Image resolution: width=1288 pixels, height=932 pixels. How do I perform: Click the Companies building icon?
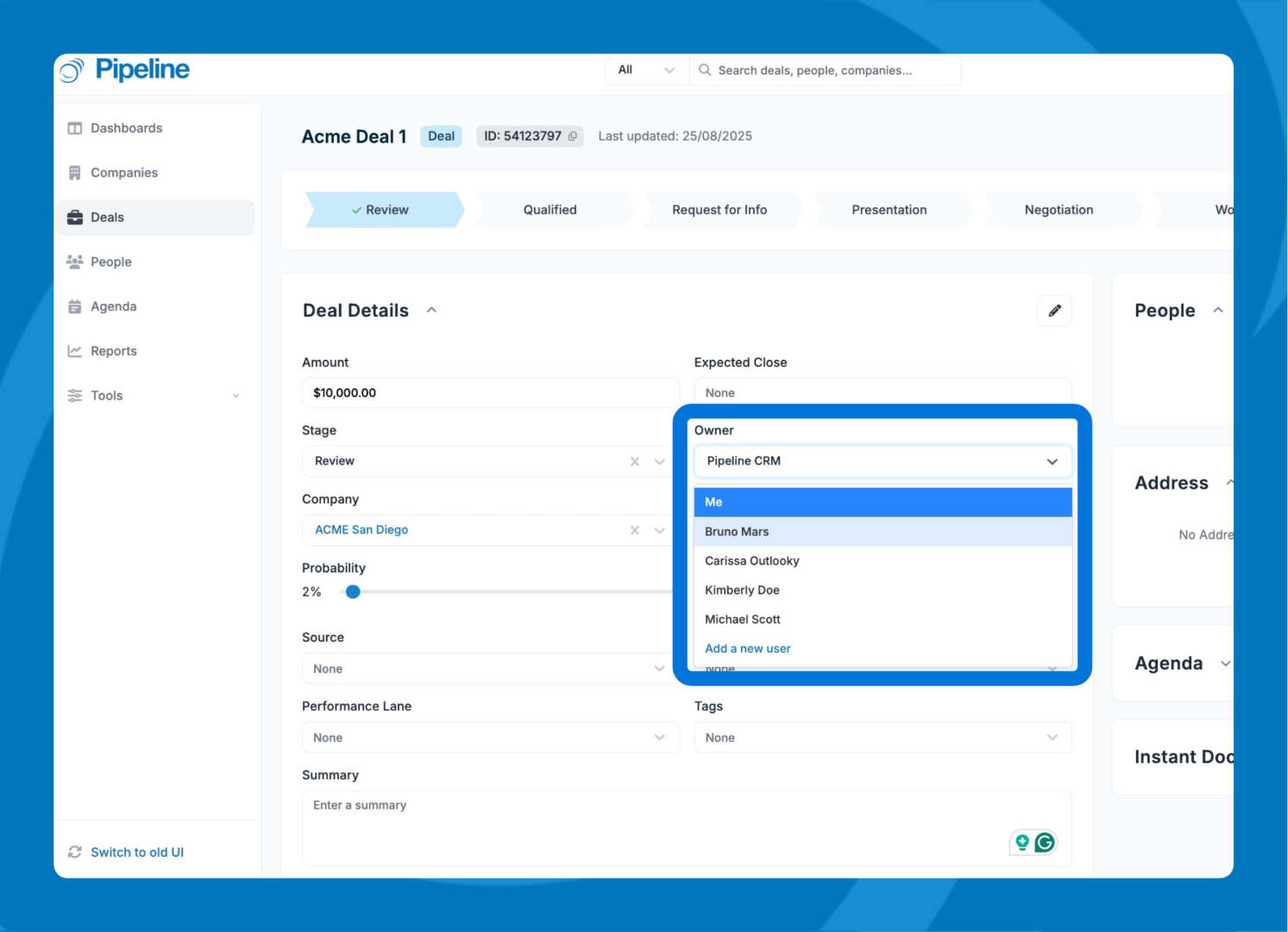click(75, 173)
